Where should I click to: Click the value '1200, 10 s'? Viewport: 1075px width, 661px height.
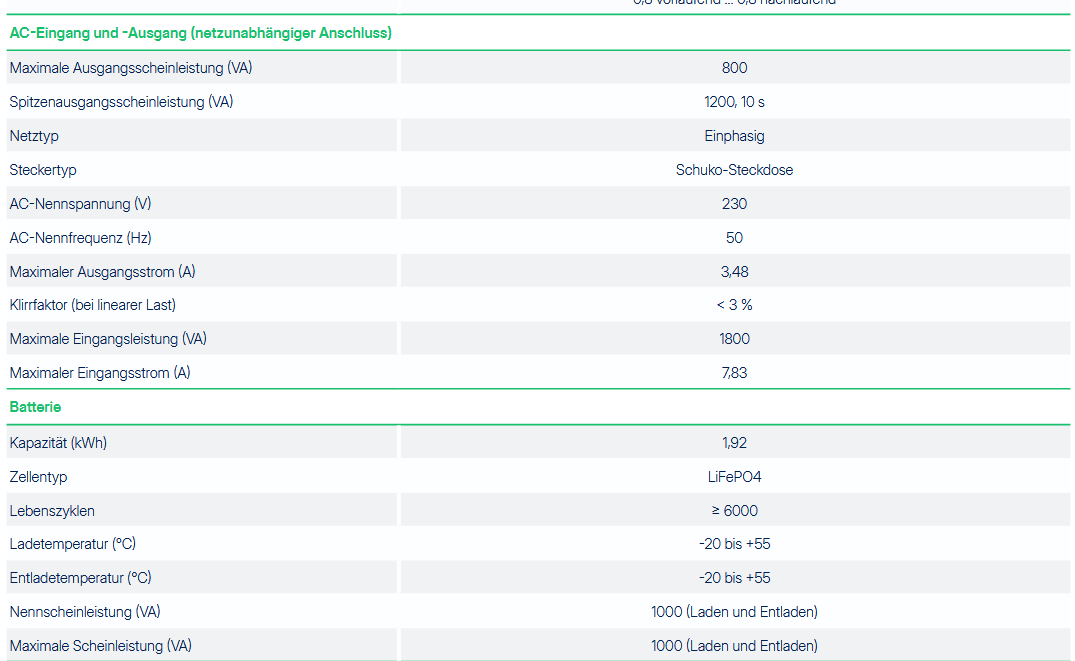click(x=734, y=102)
